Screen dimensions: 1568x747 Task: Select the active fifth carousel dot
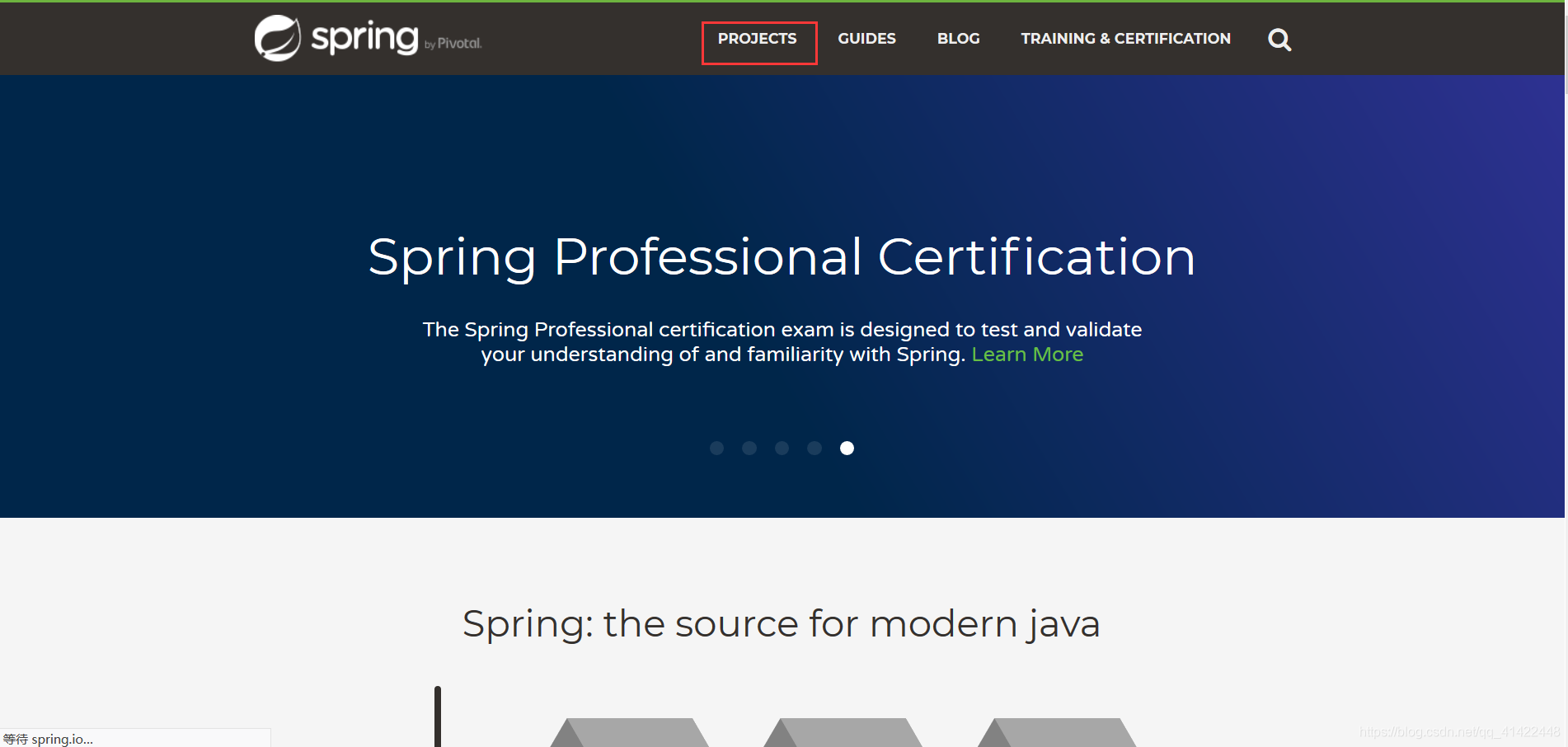(x=847, y=448)
